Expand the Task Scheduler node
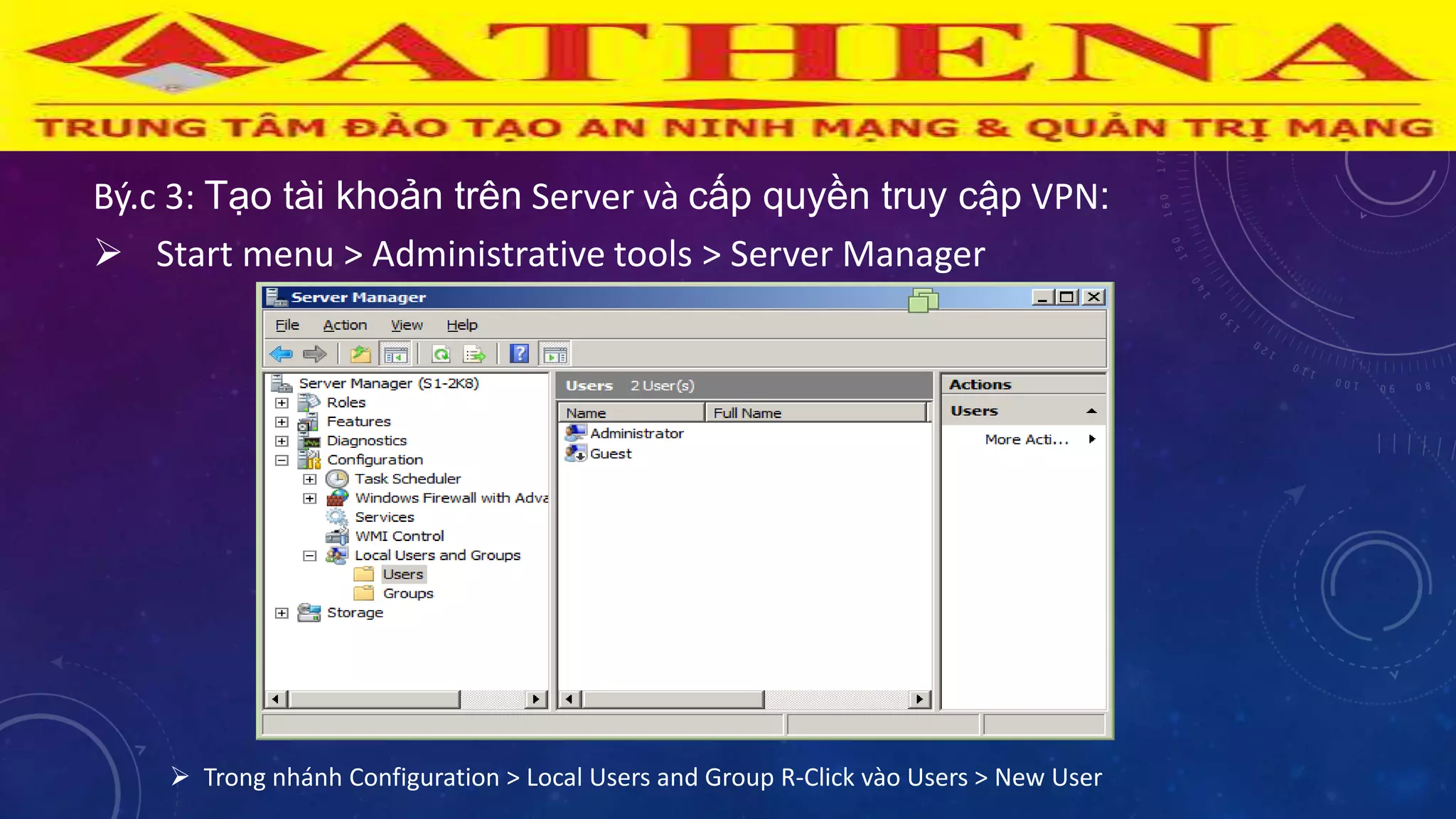 click(x=309, y=479)
